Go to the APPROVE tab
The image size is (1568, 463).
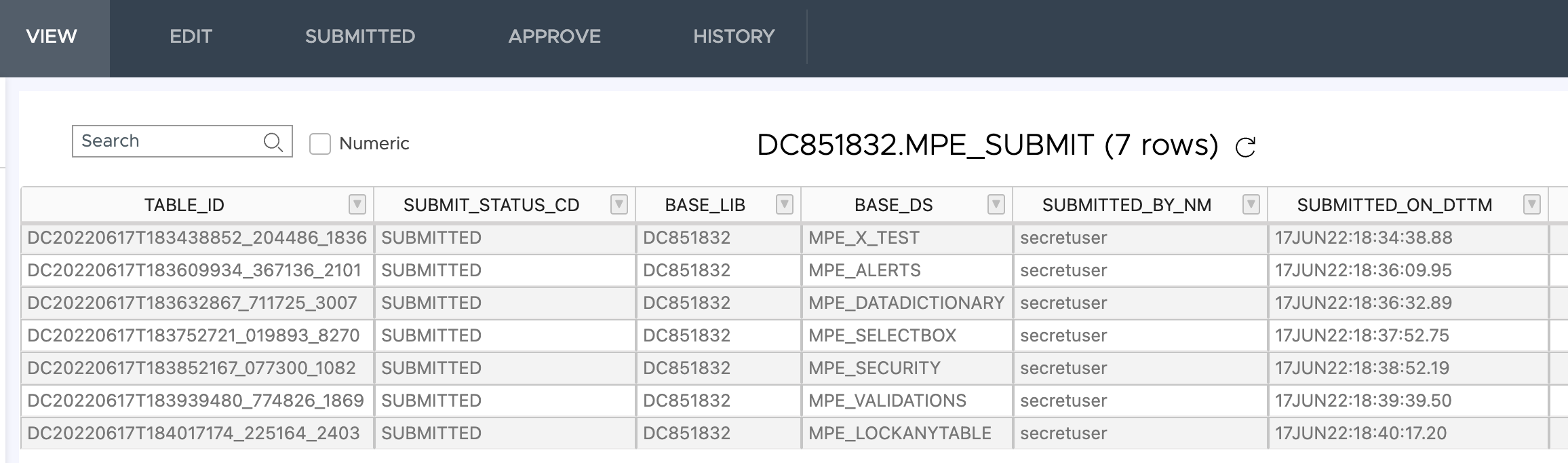click(554, 37)
